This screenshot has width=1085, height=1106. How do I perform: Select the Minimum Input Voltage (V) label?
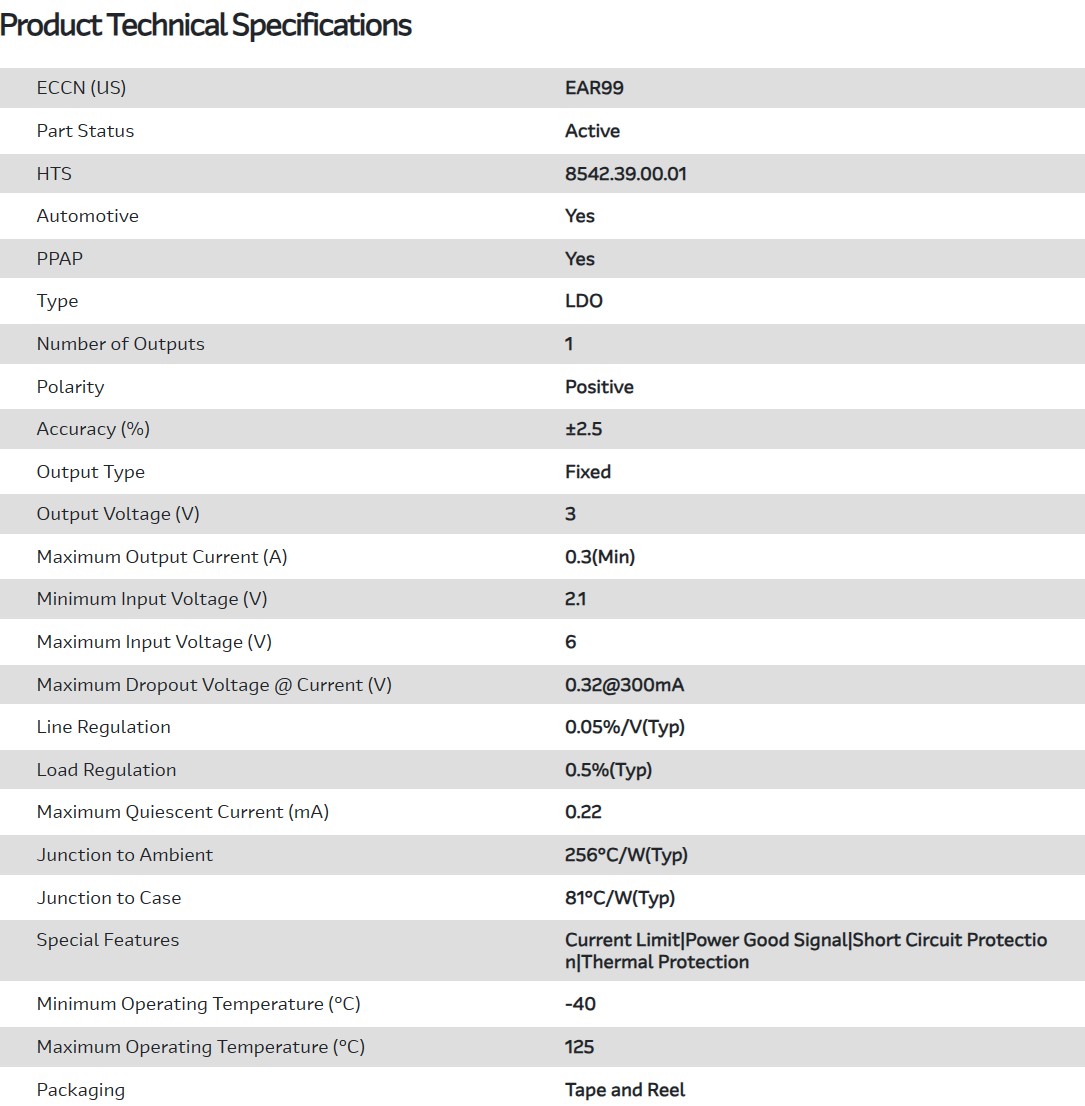coord(152,599)
